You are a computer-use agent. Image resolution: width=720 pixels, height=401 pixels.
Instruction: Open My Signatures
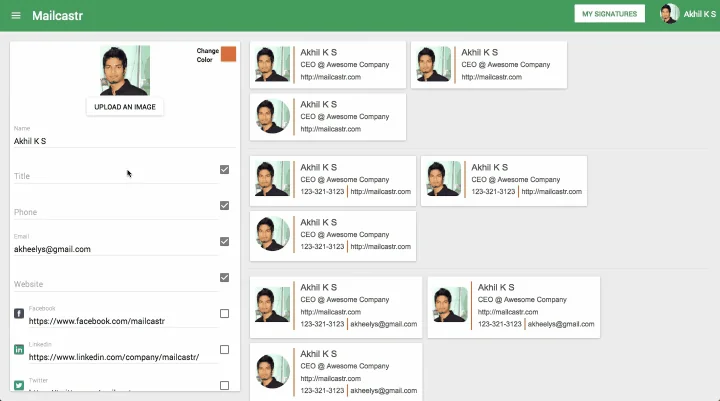coord(609,14)
